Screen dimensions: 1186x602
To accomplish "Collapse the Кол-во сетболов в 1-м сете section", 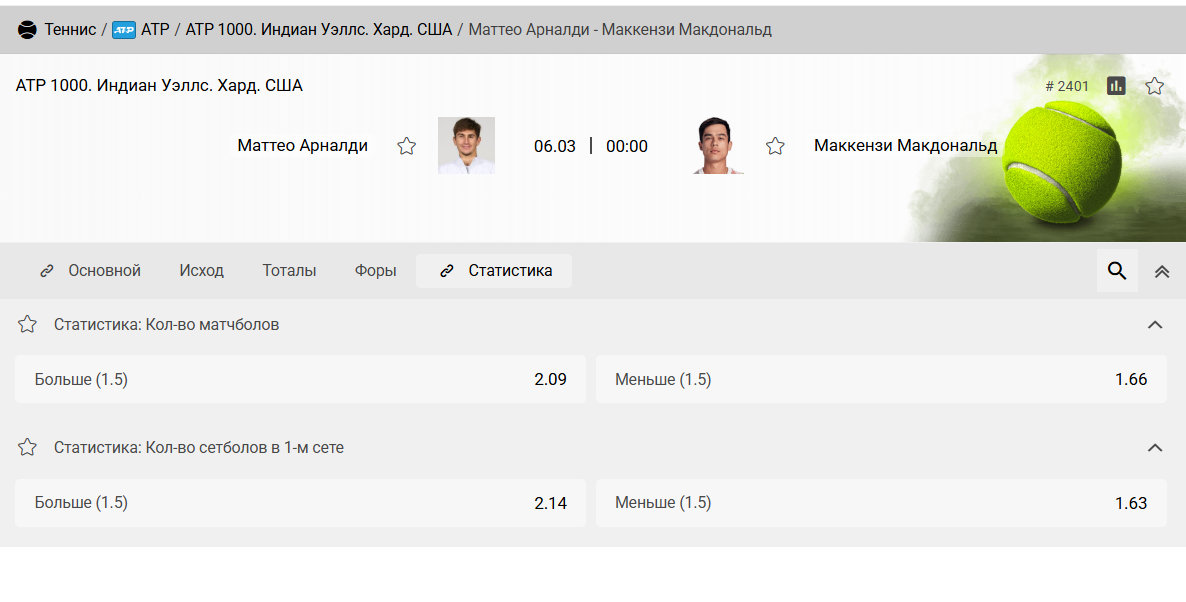I will pyautogui.click(x=1155, y=447).
